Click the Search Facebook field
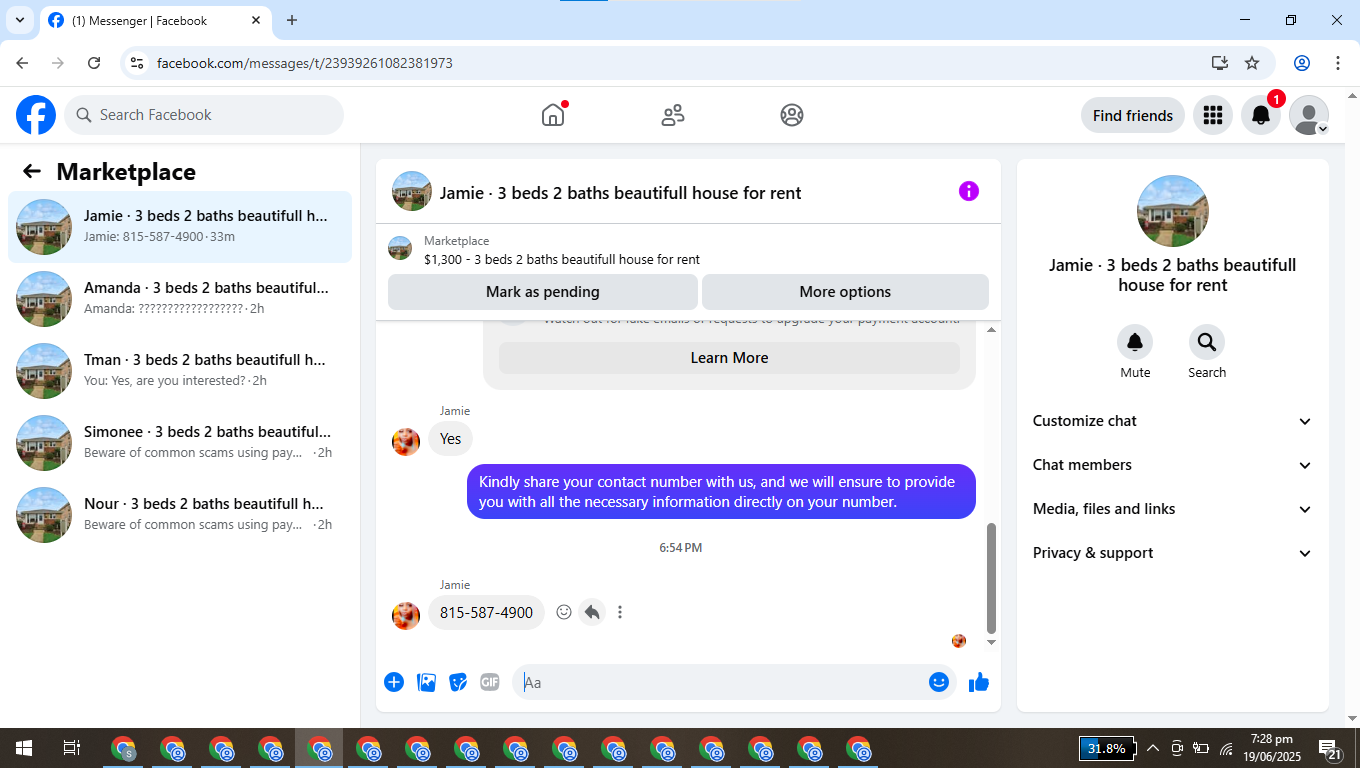The width and height of the screenshot is (1360, 768). click(x=204, y=115)
